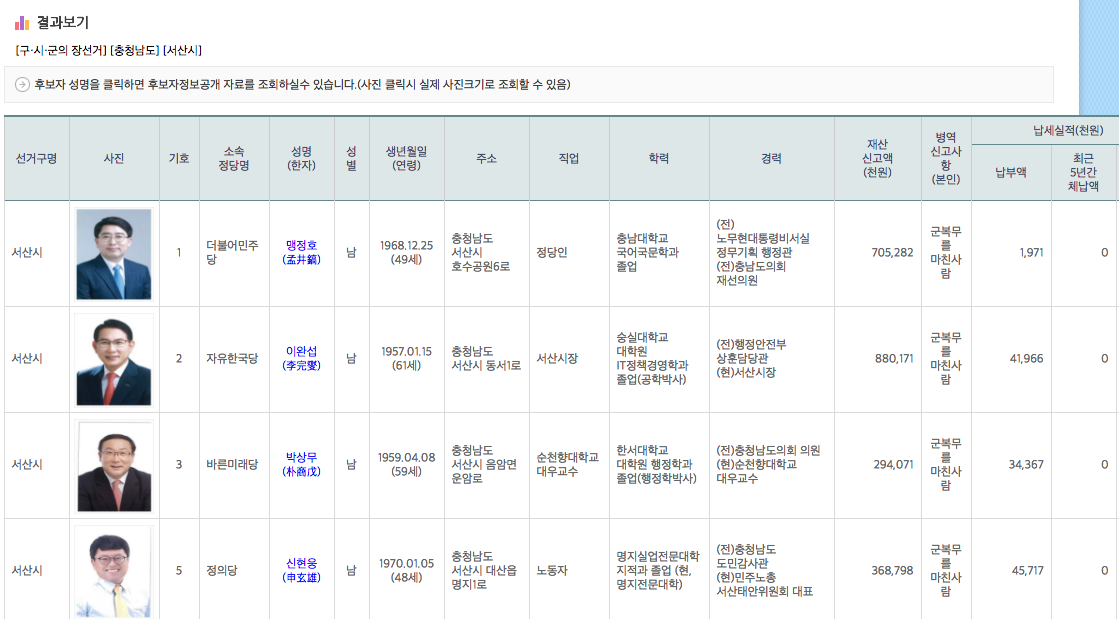Select the 바른미래당 party cell
Viewport: 1119px width, 619px height.
click(x=232, y=464)
